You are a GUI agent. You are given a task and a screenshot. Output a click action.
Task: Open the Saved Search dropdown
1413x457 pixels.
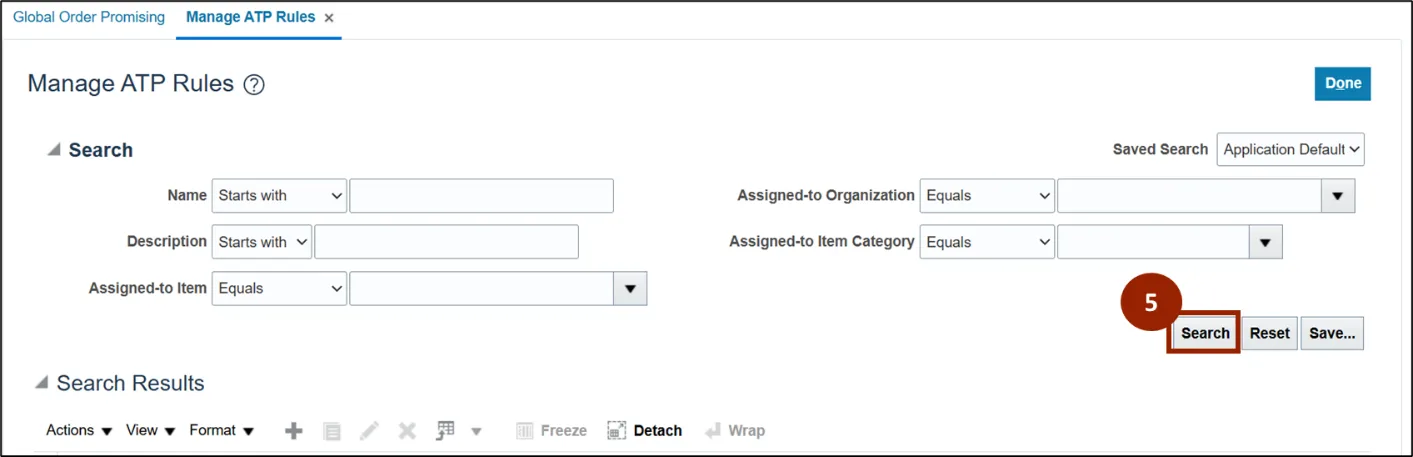click(1290, 150)
